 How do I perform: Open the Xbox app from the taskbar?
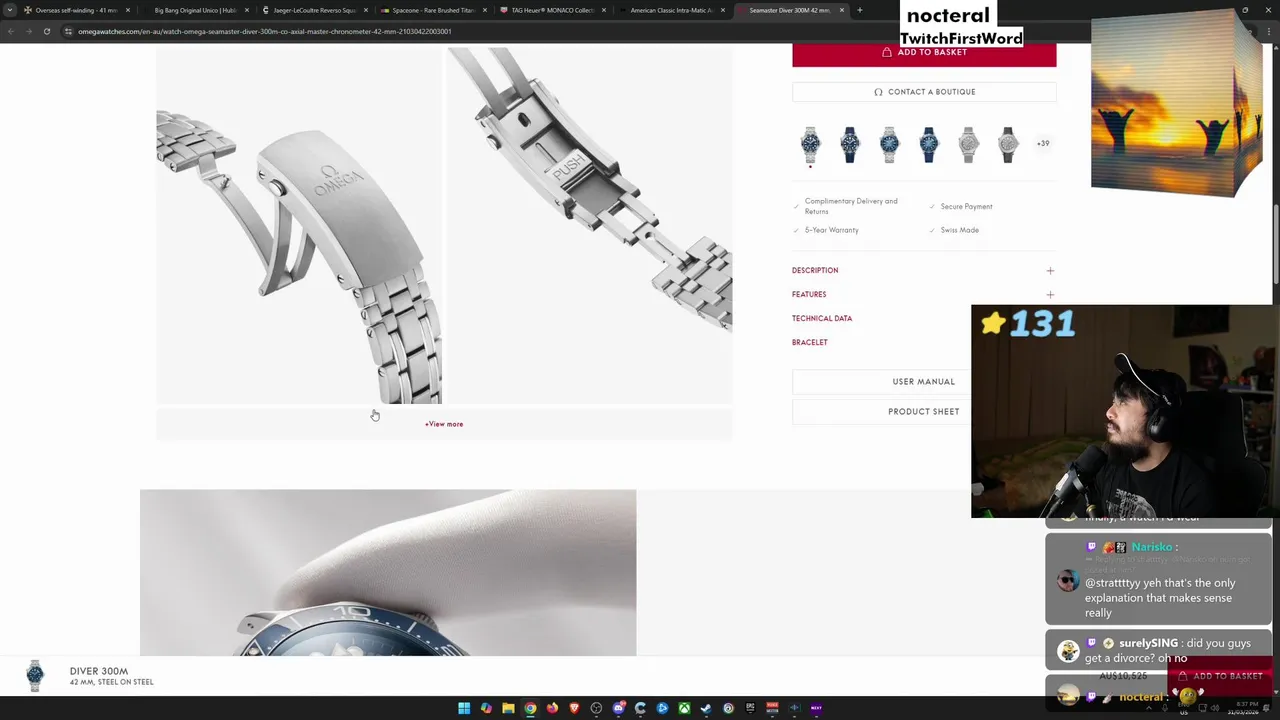(684, 708)
